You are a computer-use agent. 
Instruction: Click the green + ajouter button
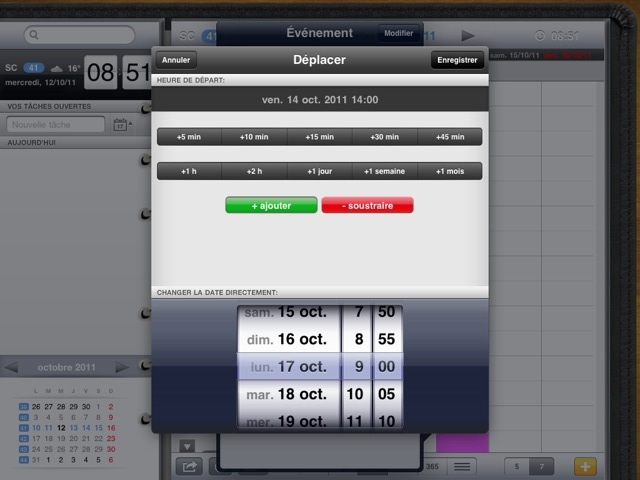[271, 205]
